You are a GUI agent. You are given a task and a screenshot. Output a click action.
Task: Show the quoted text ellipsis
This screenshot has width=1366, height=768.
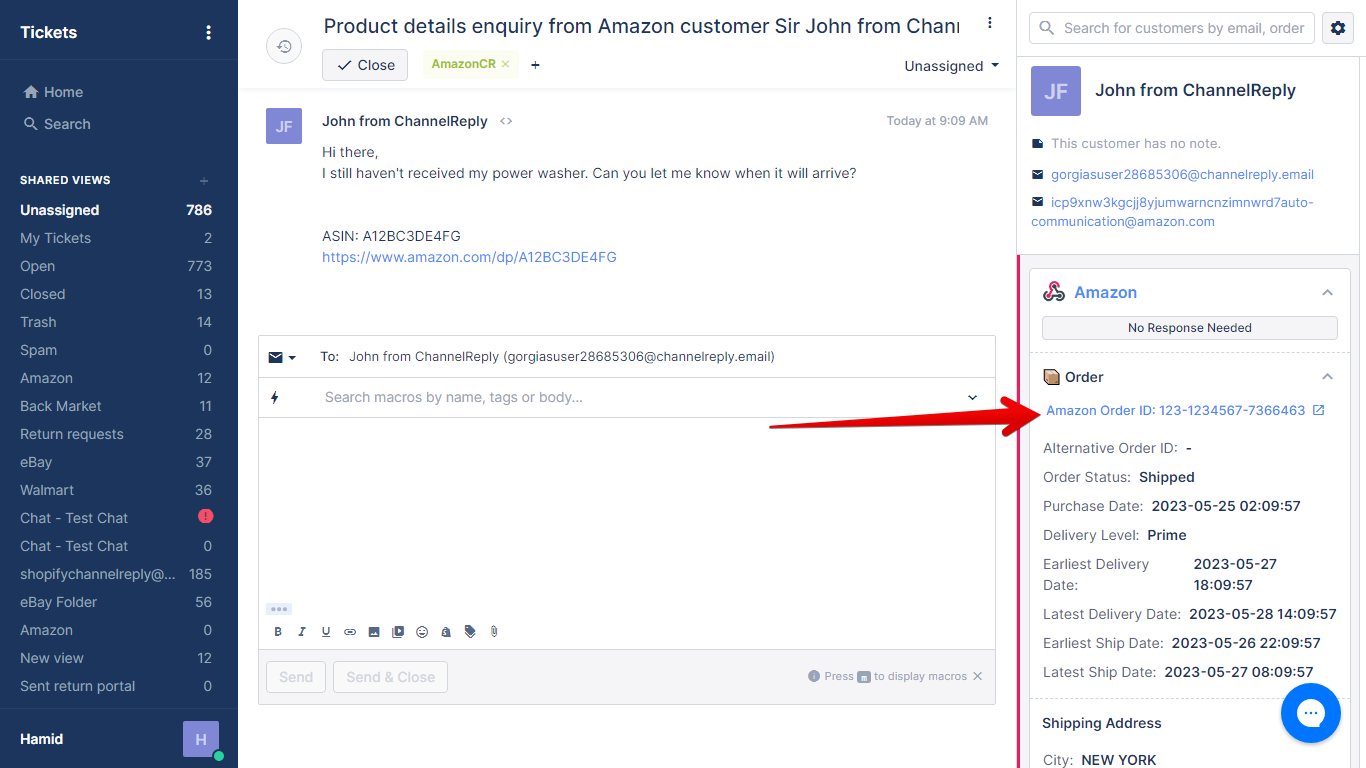coord(279,609)
